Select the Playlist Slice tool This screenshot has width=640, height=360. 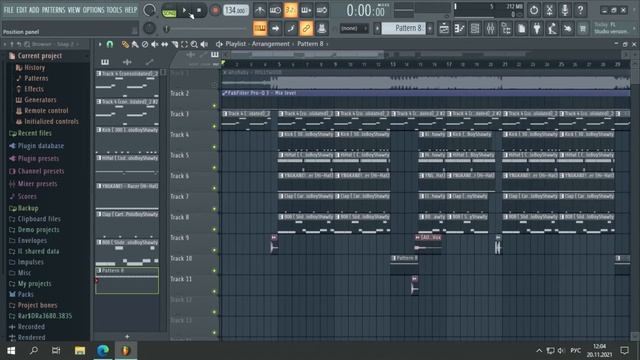174,44
